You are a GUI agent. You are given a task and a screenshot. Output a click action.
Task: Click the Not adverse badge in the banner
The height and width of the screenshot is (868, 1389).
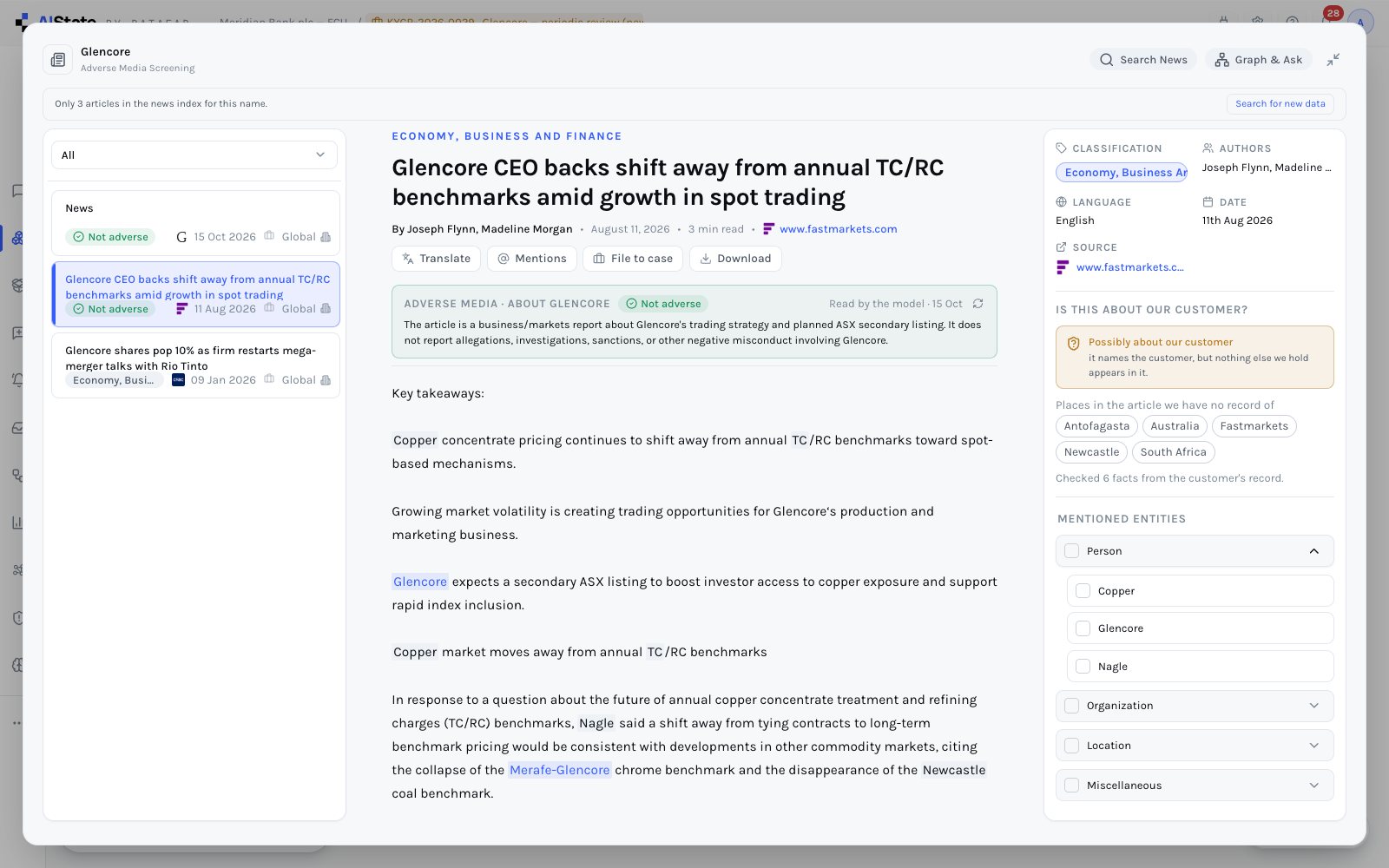(x=663, y=304)
